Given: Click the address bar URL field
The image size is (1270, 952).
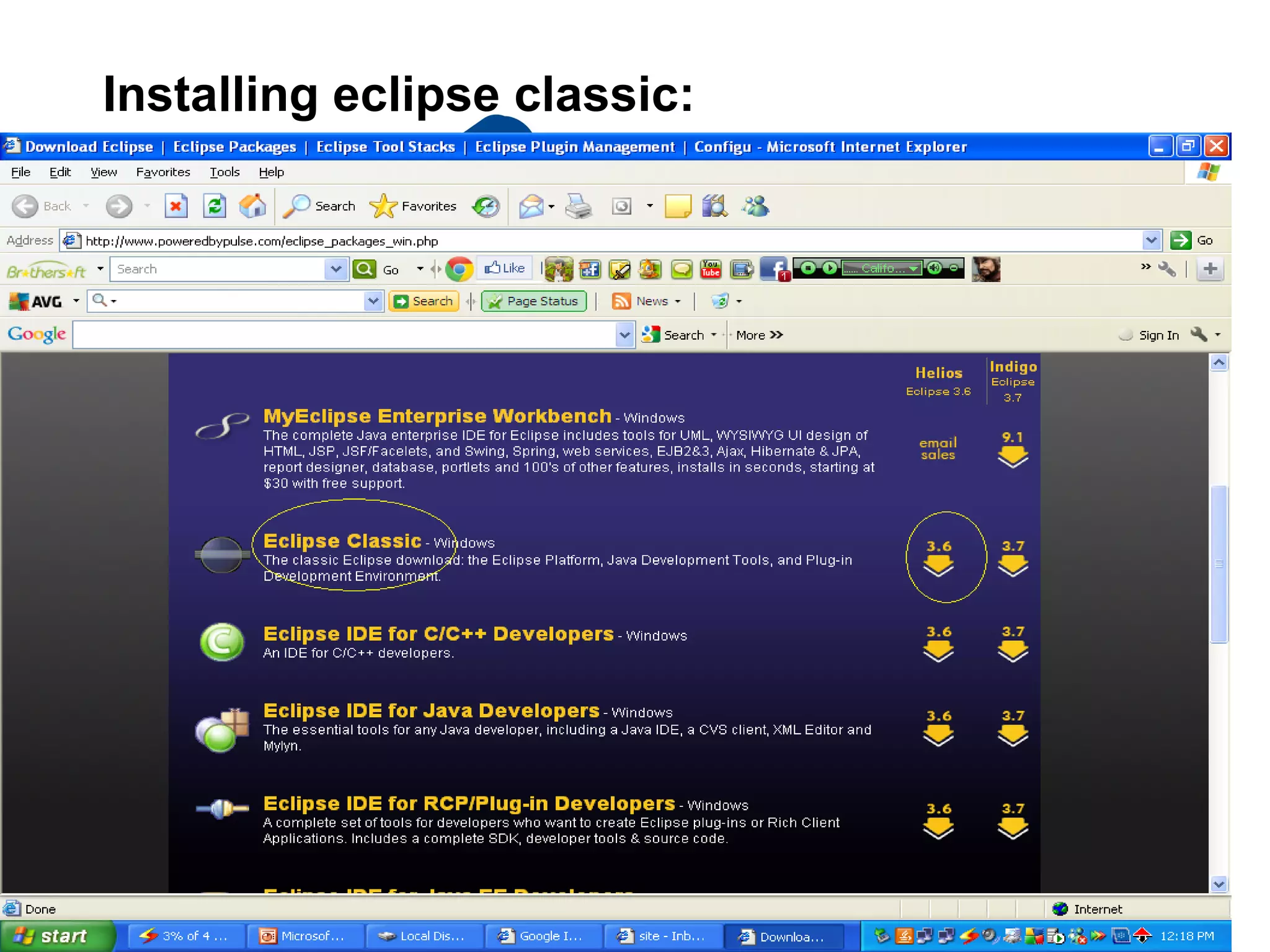Looking at the screenshot, I should tap(600, 240).
